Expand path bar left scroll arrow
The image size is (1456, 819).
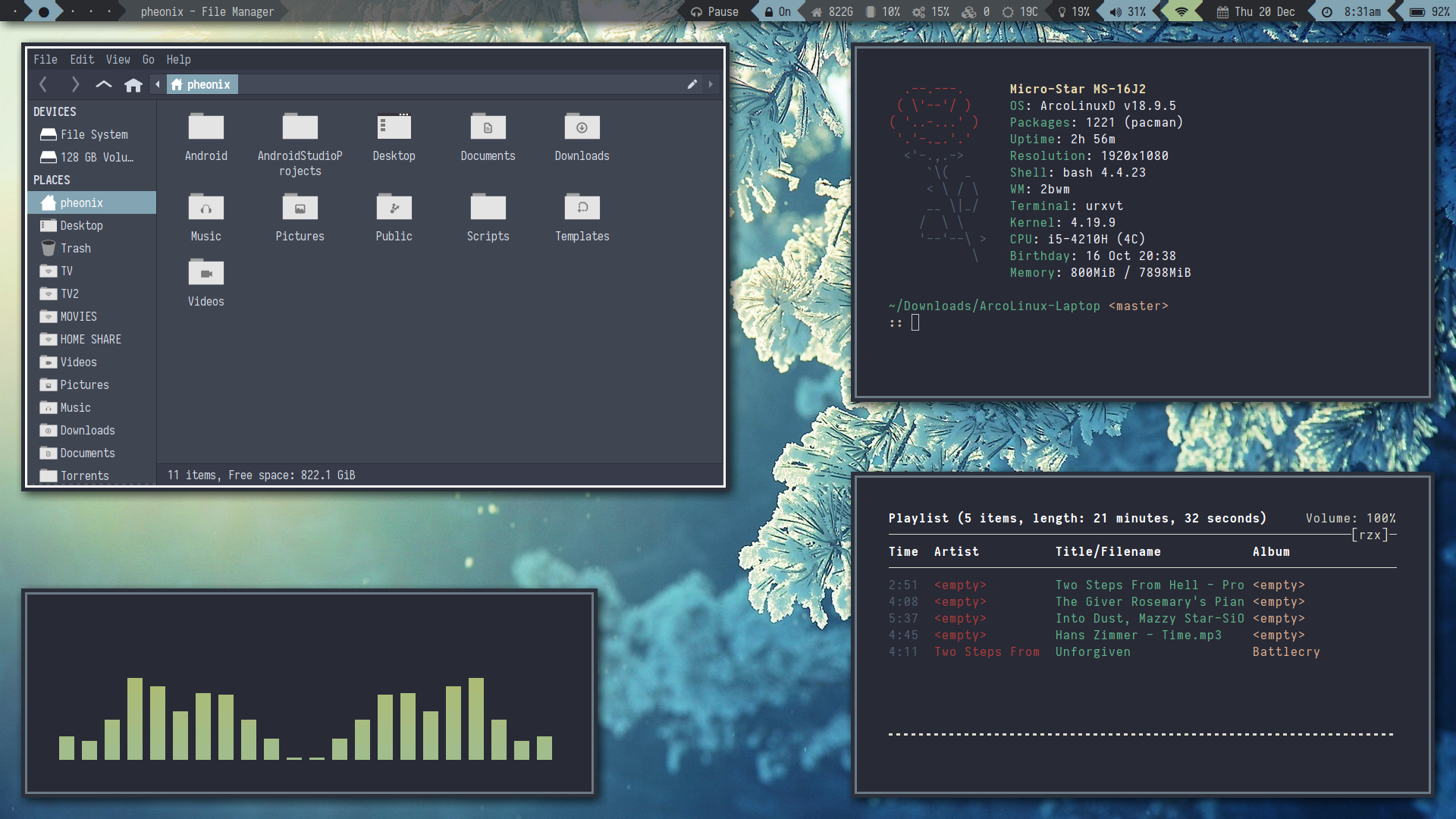click(x=158, y=85)
